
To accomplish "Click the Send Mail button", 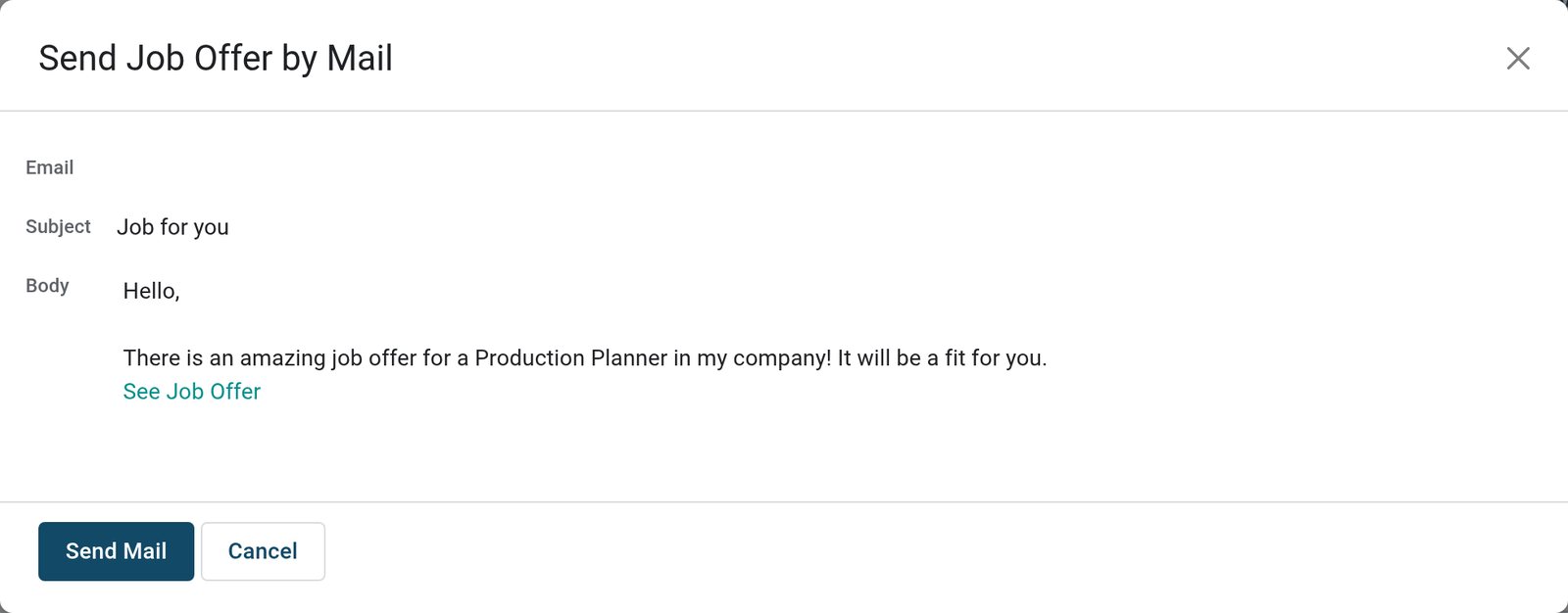I will pos(116,551).
